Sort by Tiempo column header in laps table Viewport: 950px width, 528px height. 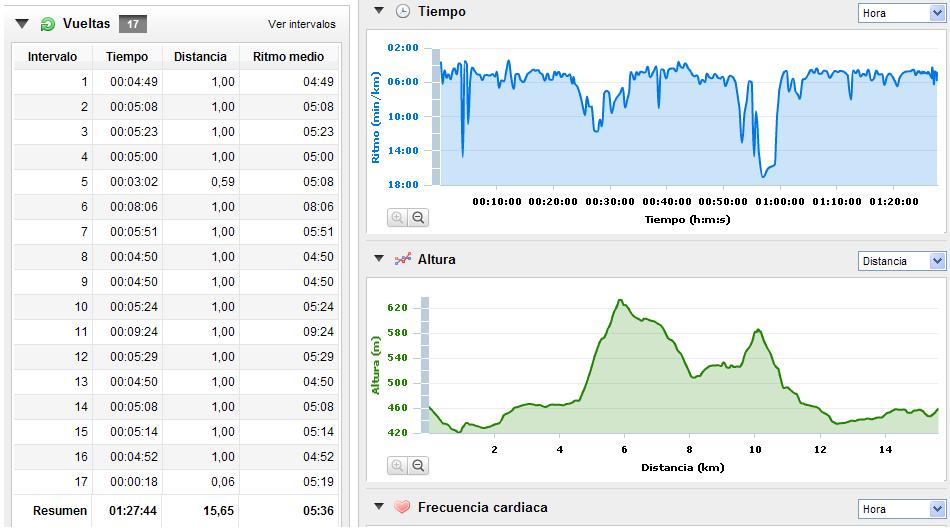(x=127, y=56)
